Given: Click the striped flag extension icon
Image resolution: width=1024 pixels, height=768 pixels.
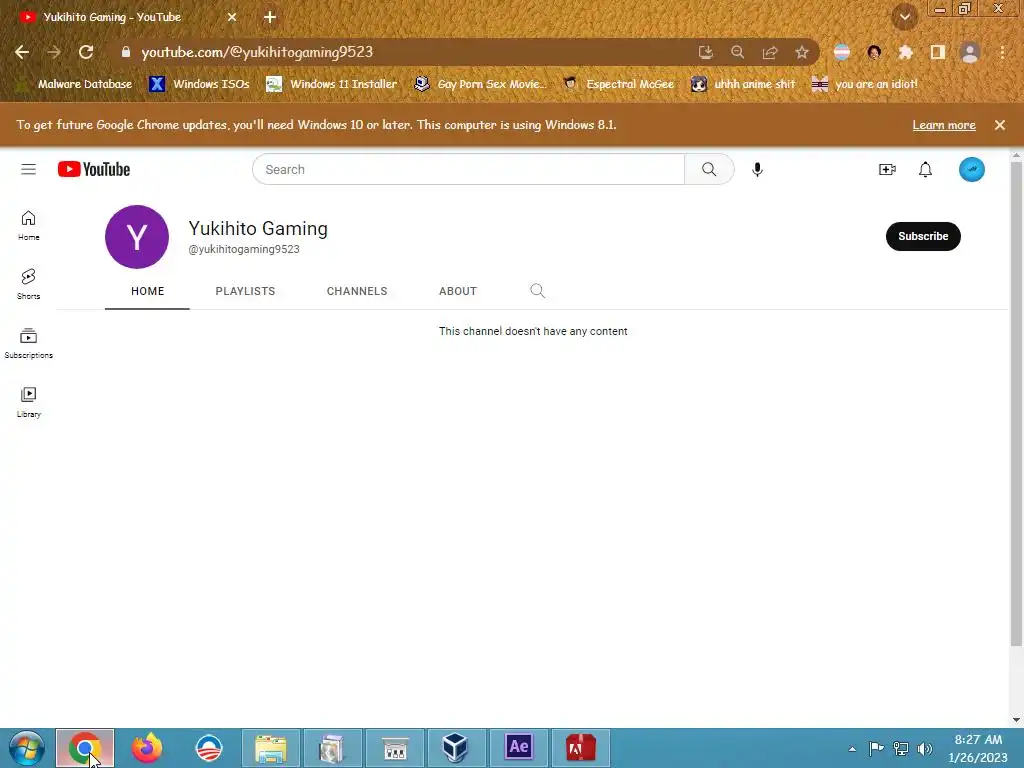Looking at the screenshot, I should [x=842, y=52].
